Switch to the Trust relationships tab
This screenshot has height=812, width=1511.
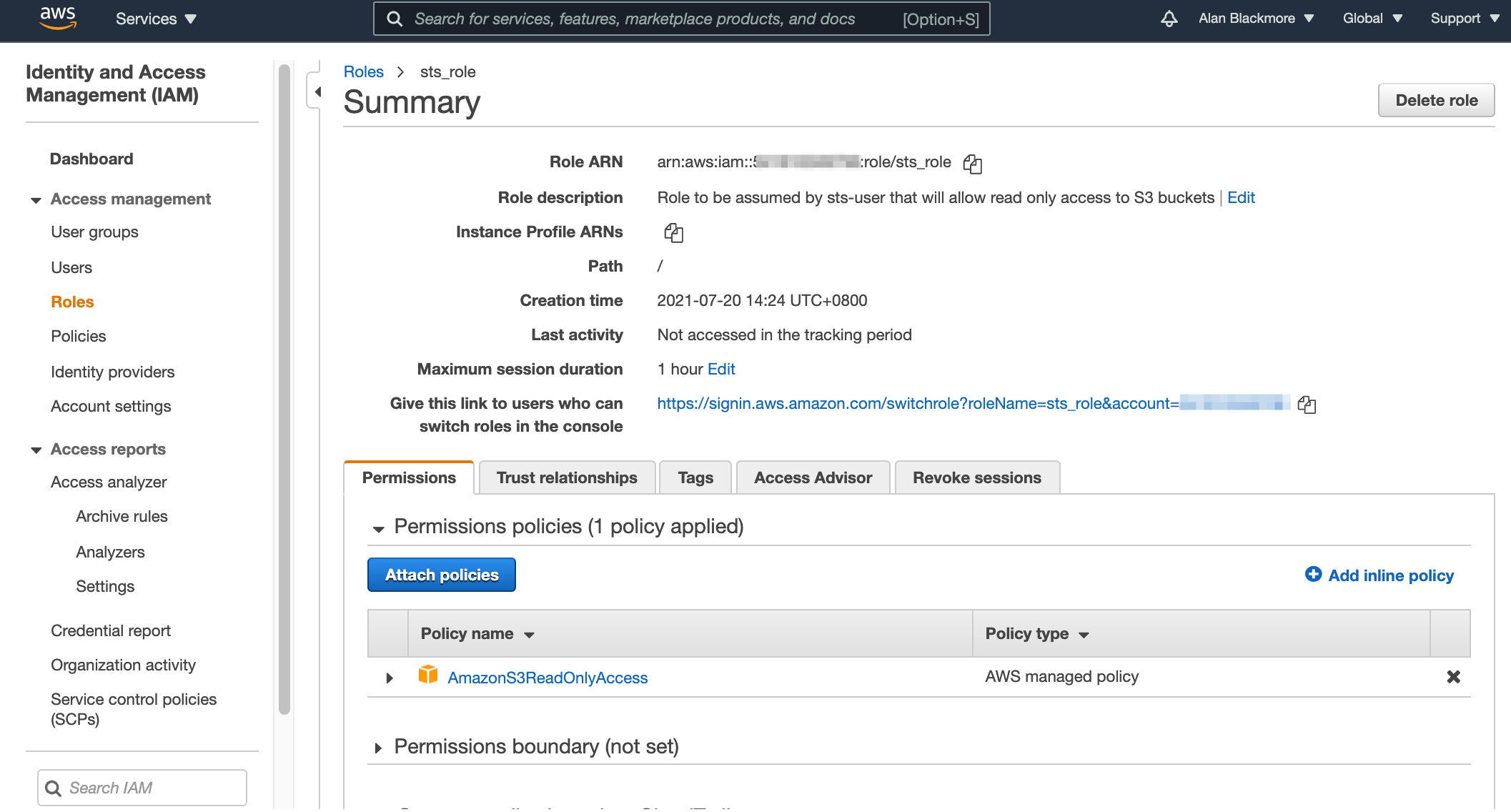tap(567, 477)
